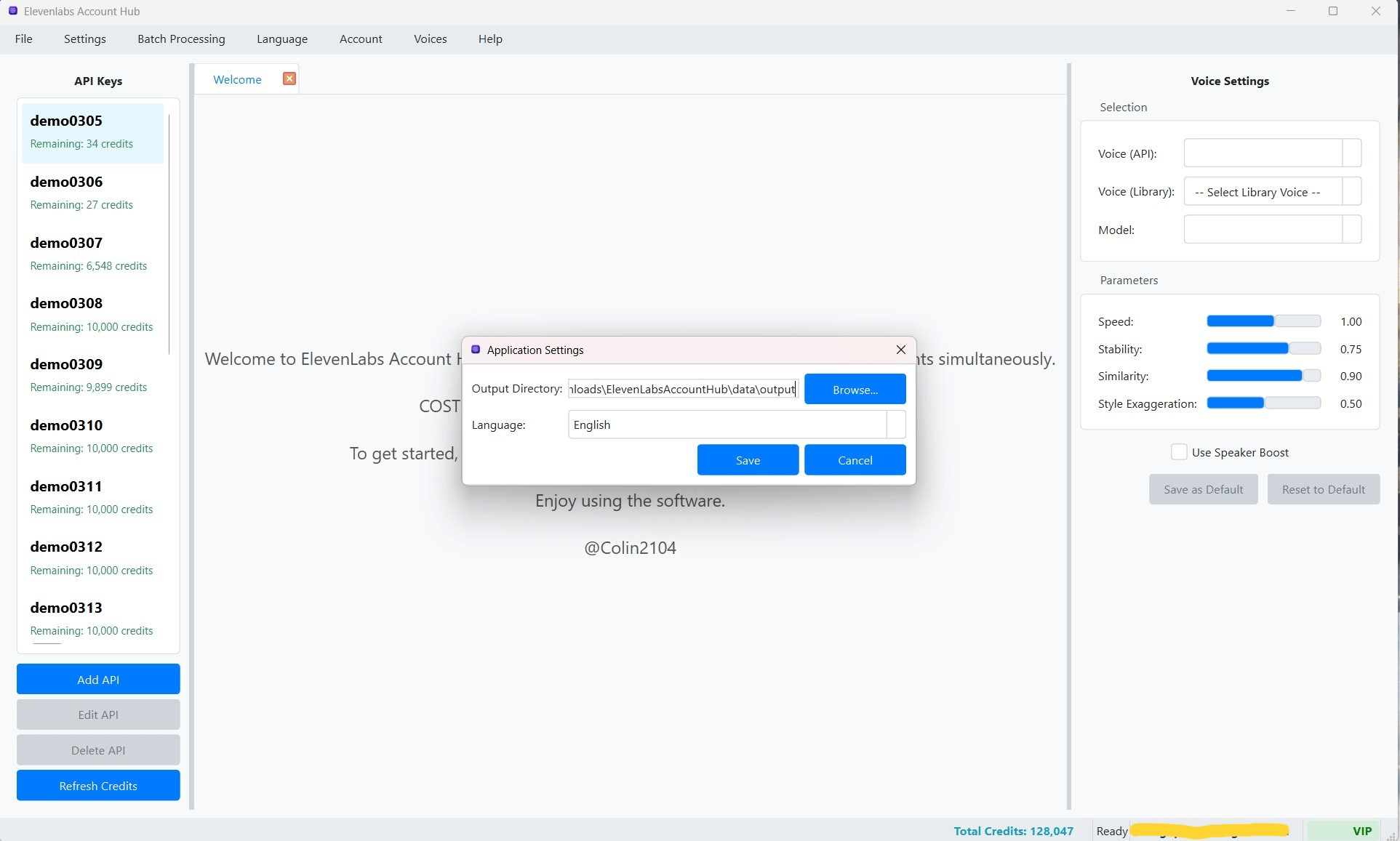The width and height of the screenshot is (1400, 841).
Task: Open the Language menu
Action: [282, 39]
